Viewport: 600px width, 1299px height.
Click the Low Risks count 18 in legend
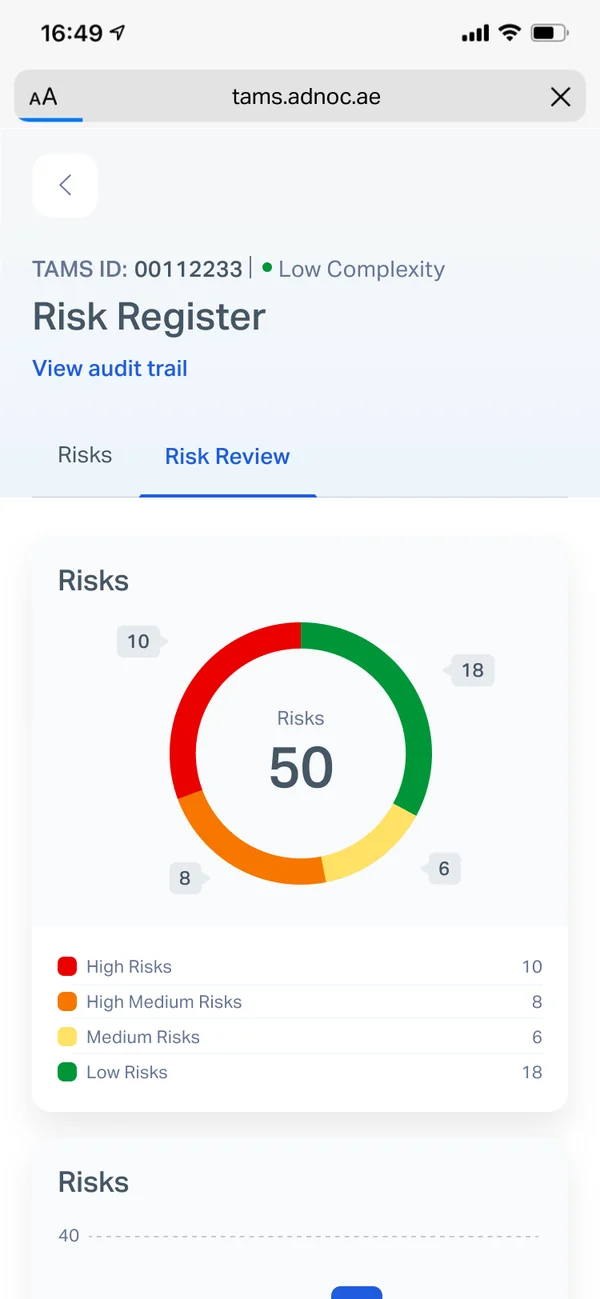[531, 1072]
